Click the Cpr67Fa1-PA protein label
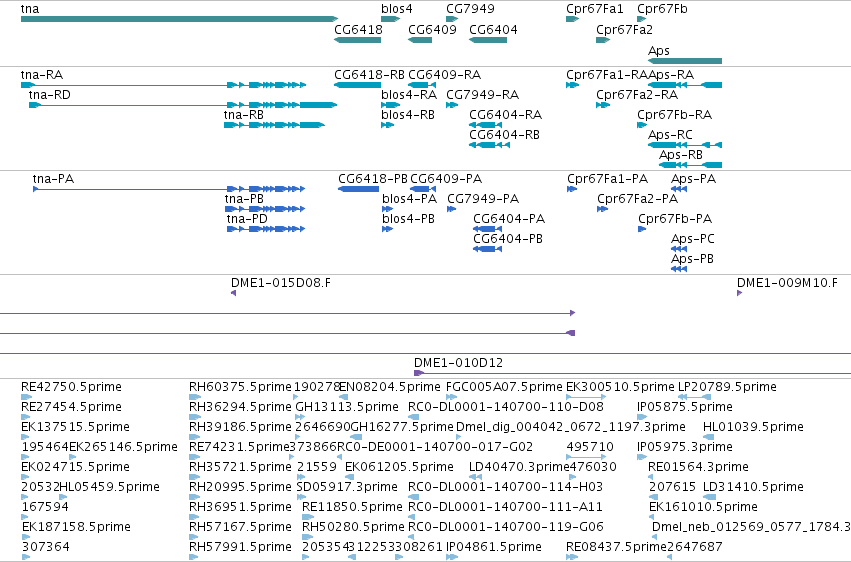The height and width of the screenshot is (562, 851). coord(607,178)
